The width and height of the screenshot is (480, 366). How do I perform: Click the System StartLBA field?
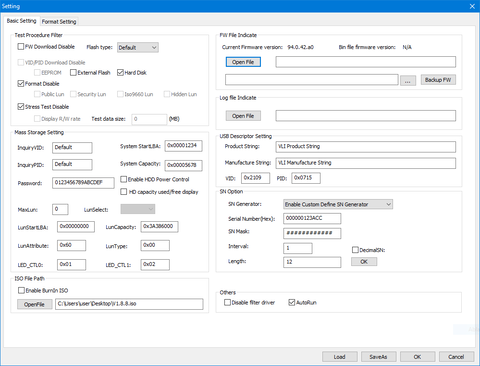point(183,146)
